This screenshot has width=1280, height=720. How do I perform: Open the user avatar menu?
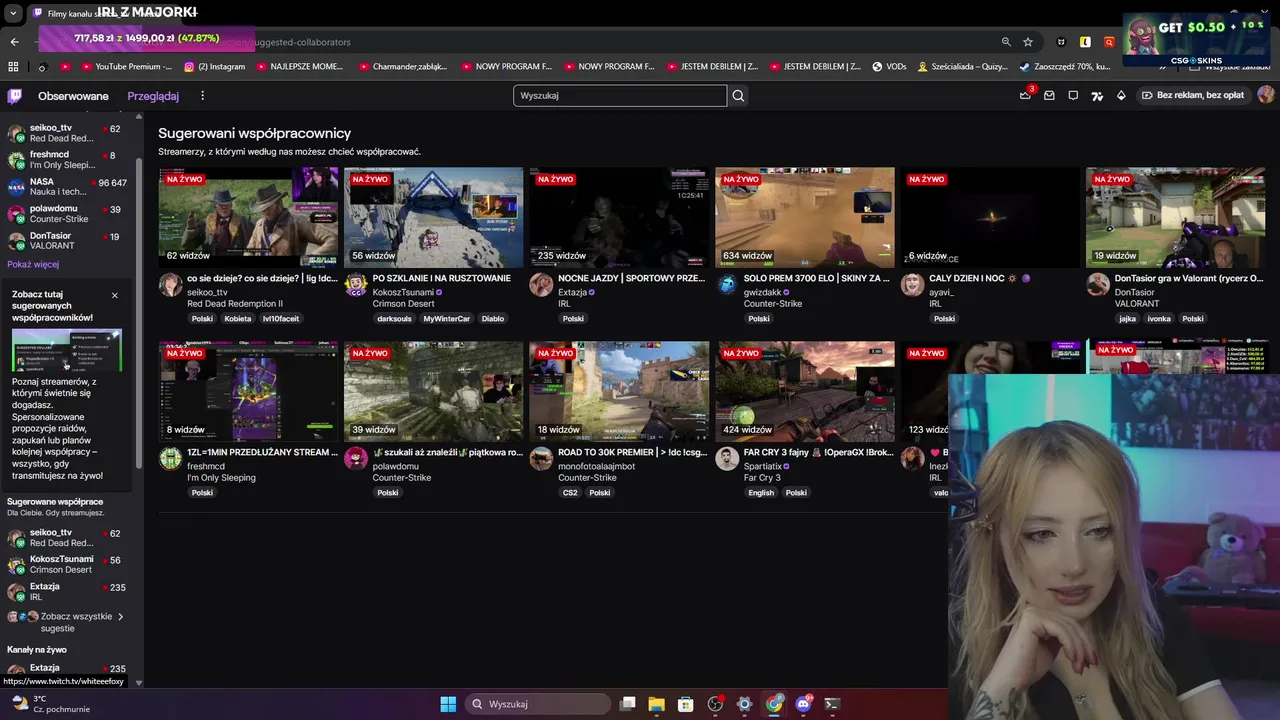click(1266, 95)
